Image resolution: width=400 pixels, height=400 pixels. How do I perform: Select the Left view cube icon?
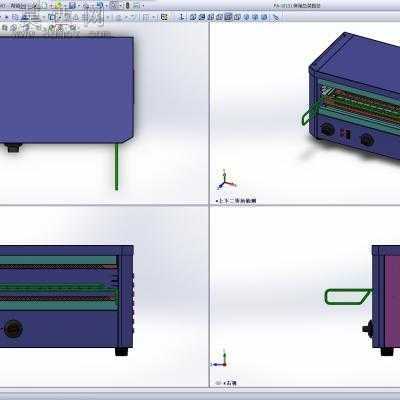(x=211, y=17)
